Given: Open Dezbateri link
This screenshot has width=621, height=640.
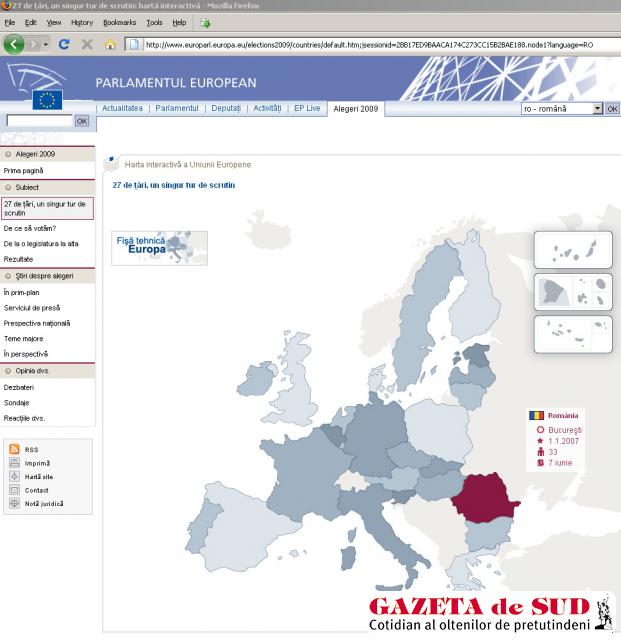Looking at the screenshot, I should (19, 387).
